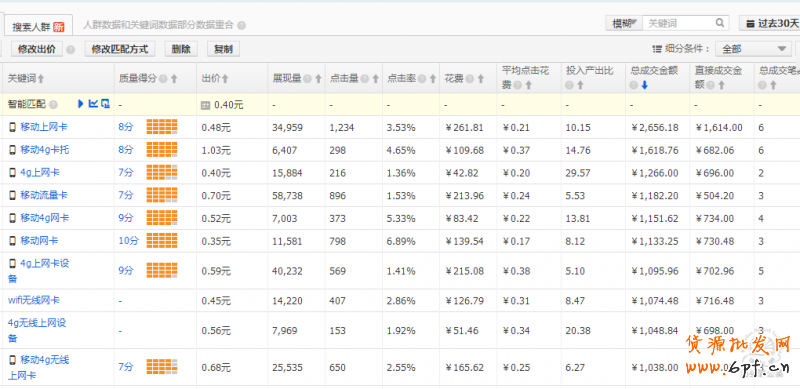Sort by 展现量 using its arrow
The image size is (800, 389).
coord(318,79)
